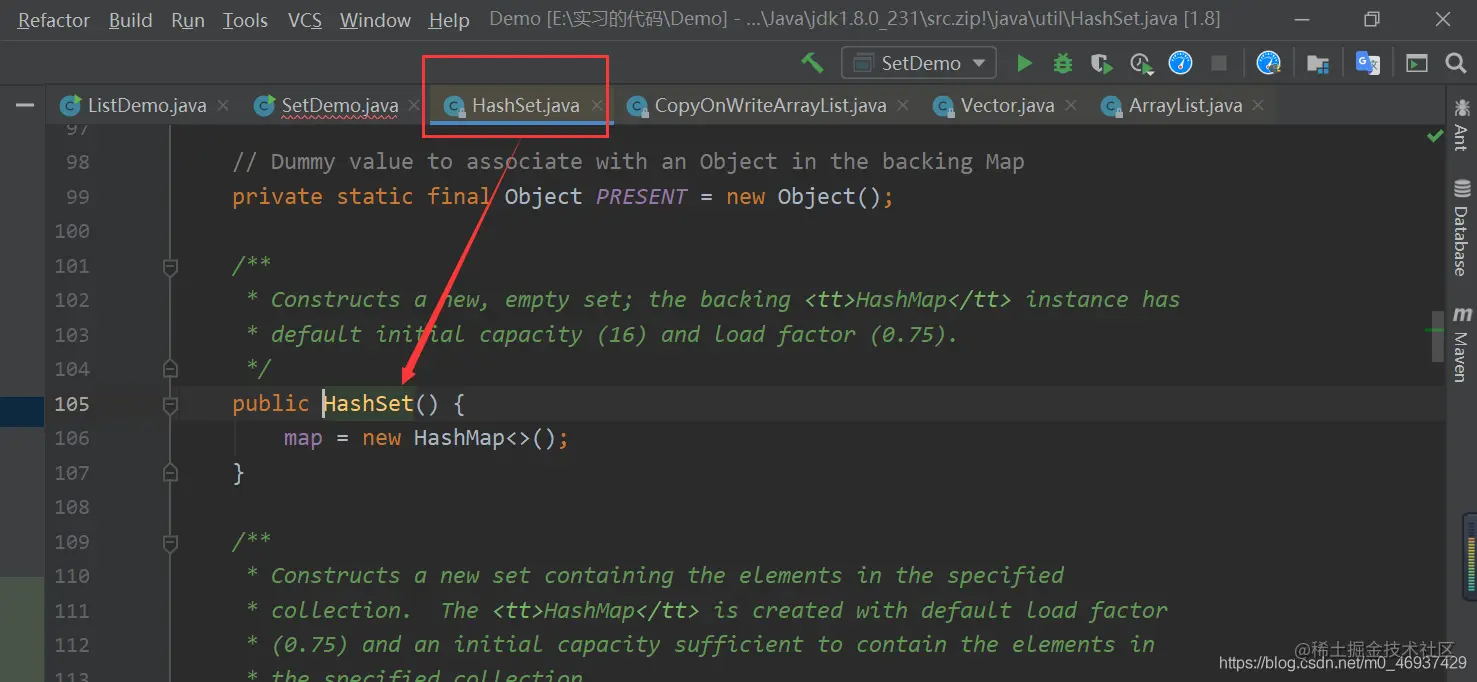Close the CopyOnWriteArrayList.java tab

pos(903,105)
